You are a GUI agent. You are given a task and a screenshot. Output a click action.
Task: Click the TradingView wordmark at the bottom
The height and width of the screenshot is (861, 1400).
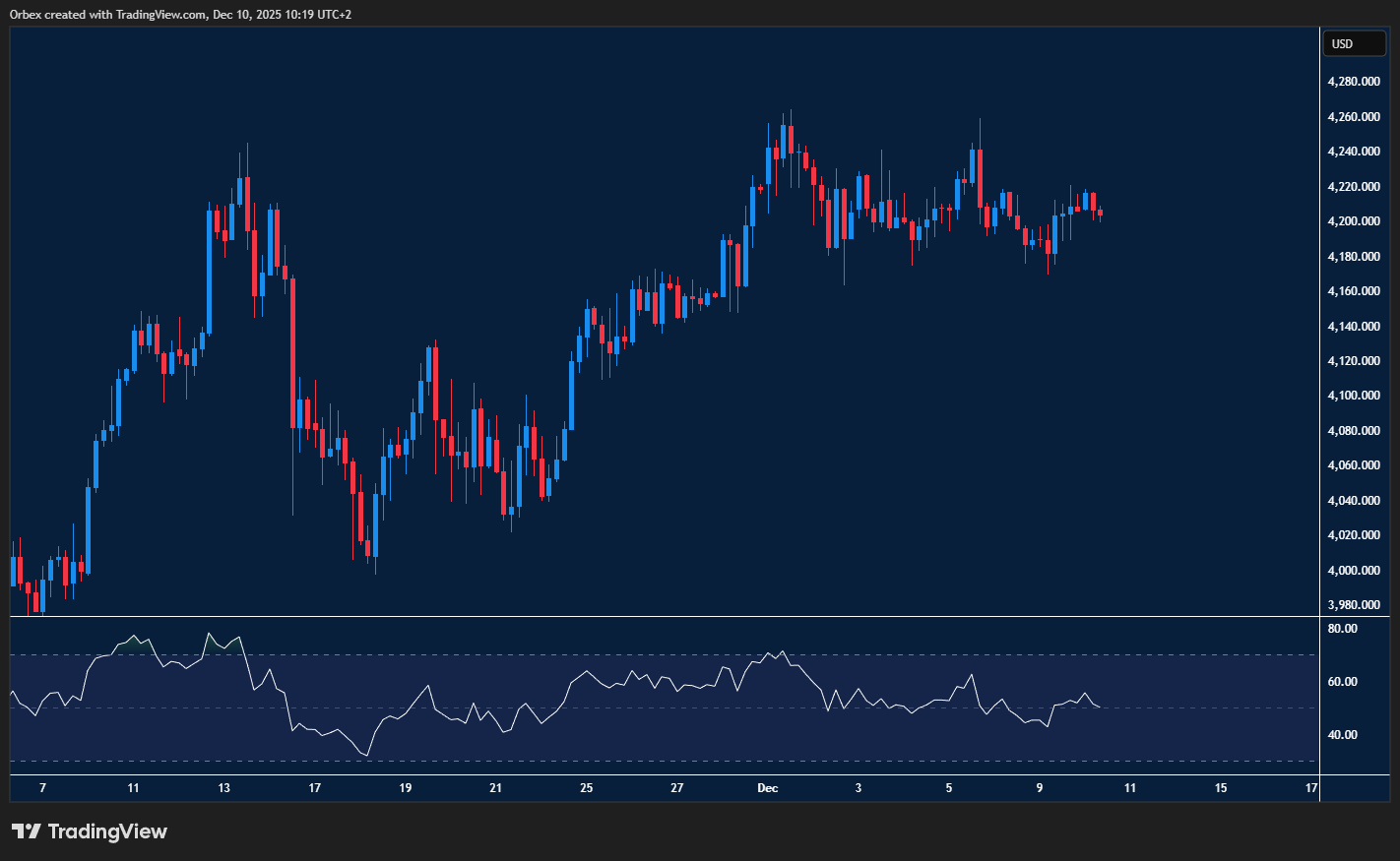(107, 831)
